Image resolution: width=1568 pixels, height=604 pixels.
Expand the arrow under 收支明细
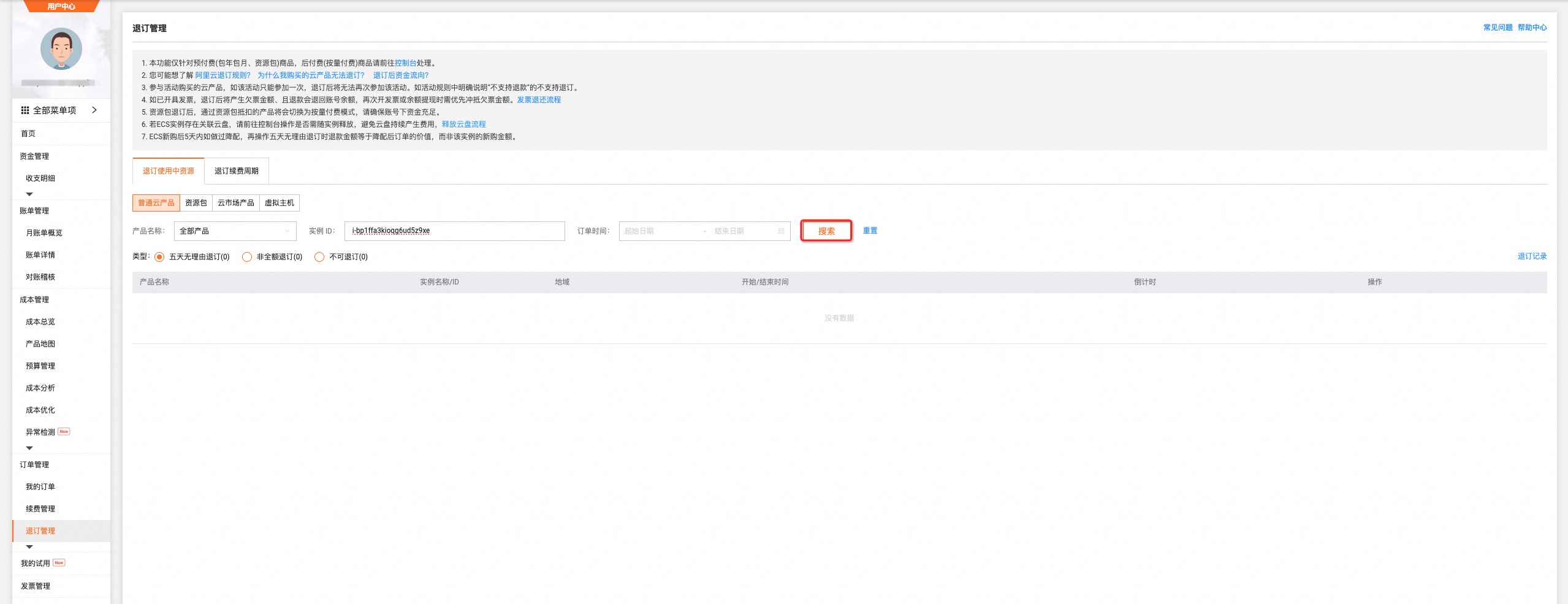click(x=29, y=194)
